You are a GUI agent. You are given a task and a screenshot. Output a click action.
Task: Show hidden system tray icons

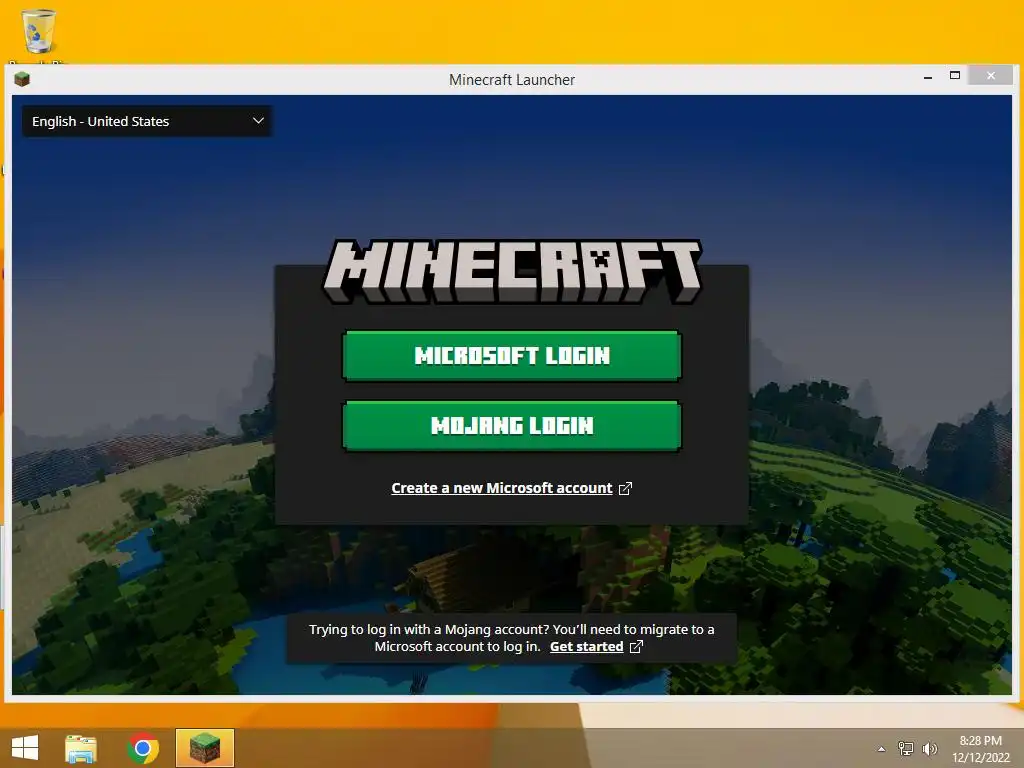[882, 749]
